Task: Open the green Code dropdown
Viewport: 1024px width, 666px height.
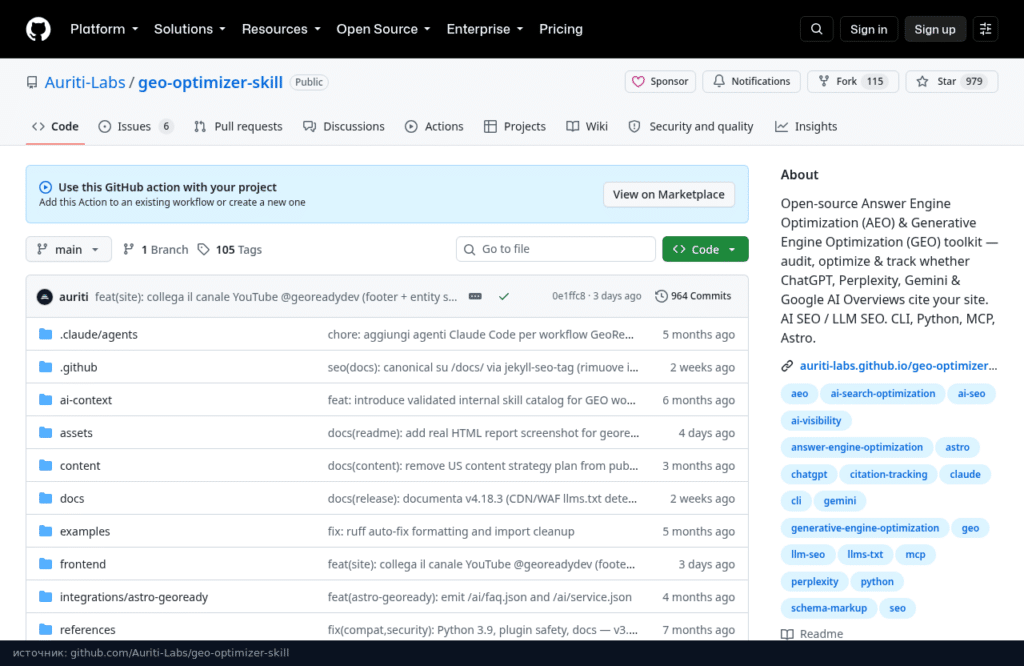Action: click(x=705, y=249)
